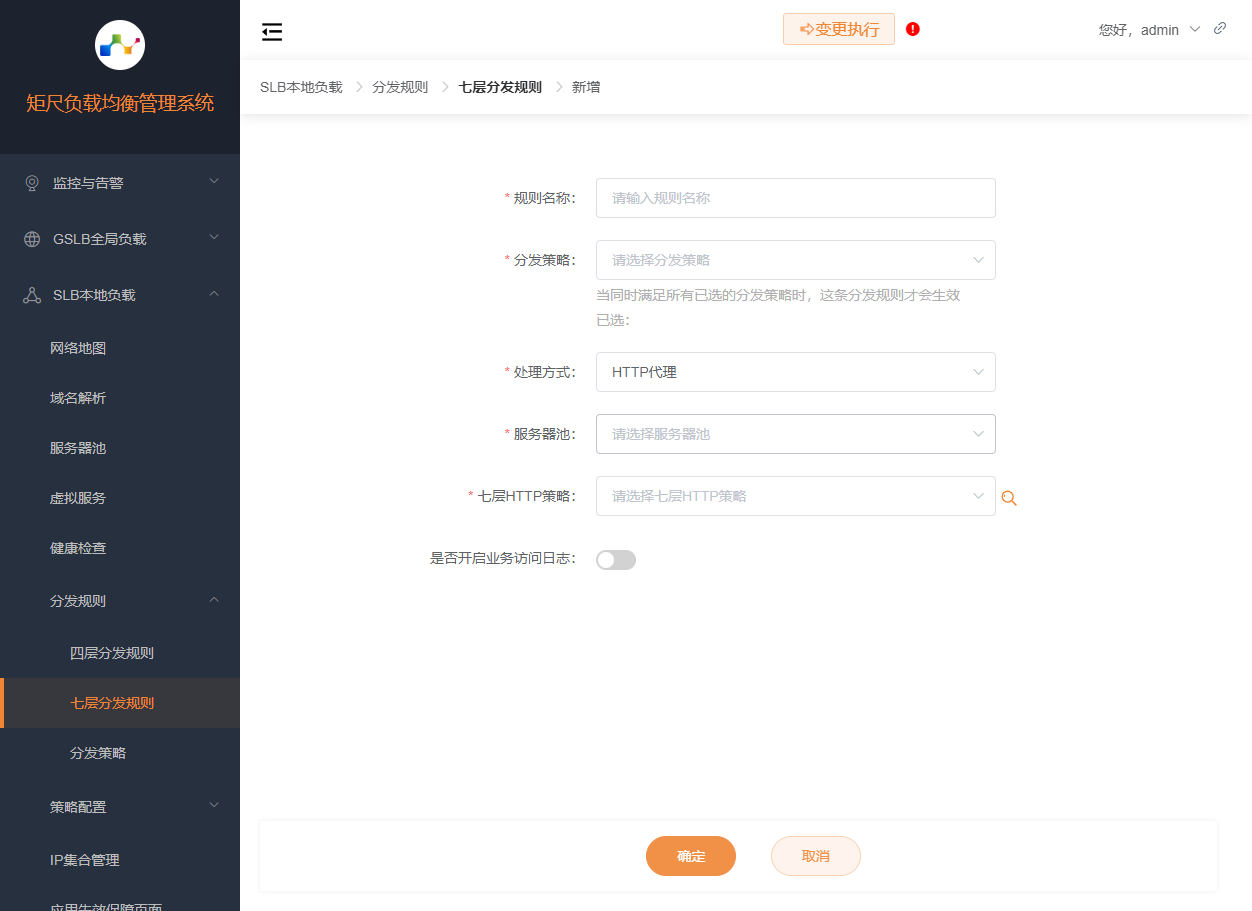Click the 七层分发规则 breadcrumb
The image size is (1252, 911).
click(x=500, y=87)
